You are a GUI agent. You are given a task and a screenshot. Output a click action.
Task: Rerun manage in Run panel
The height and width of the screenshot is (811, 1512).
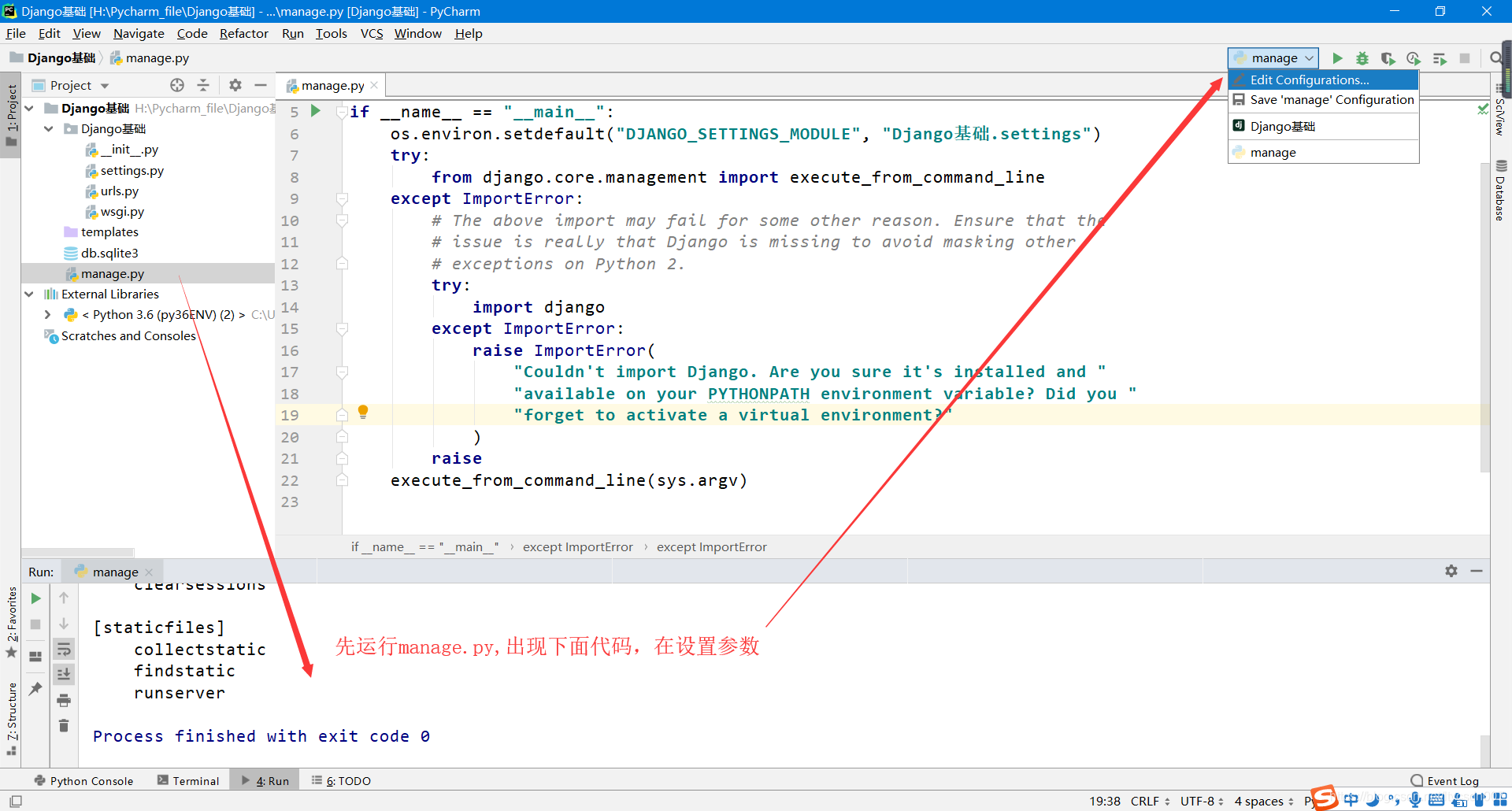(35, 598)
